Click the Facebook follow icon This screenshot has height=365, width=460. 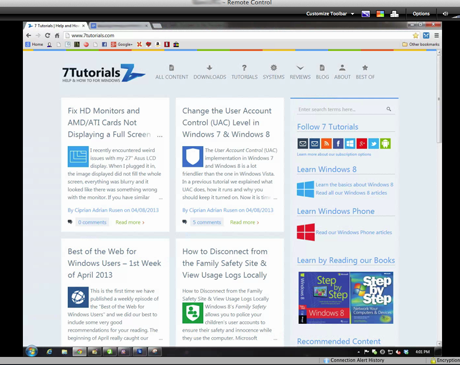(x=338, y=144)
